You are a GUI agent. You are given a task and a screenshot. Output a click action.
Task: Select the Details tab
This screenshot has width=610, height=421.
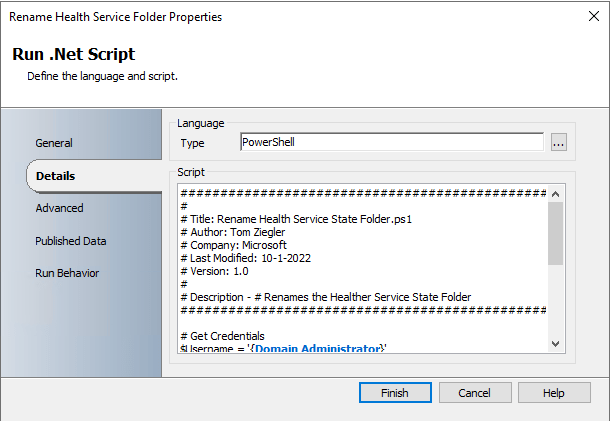(56, 176)
